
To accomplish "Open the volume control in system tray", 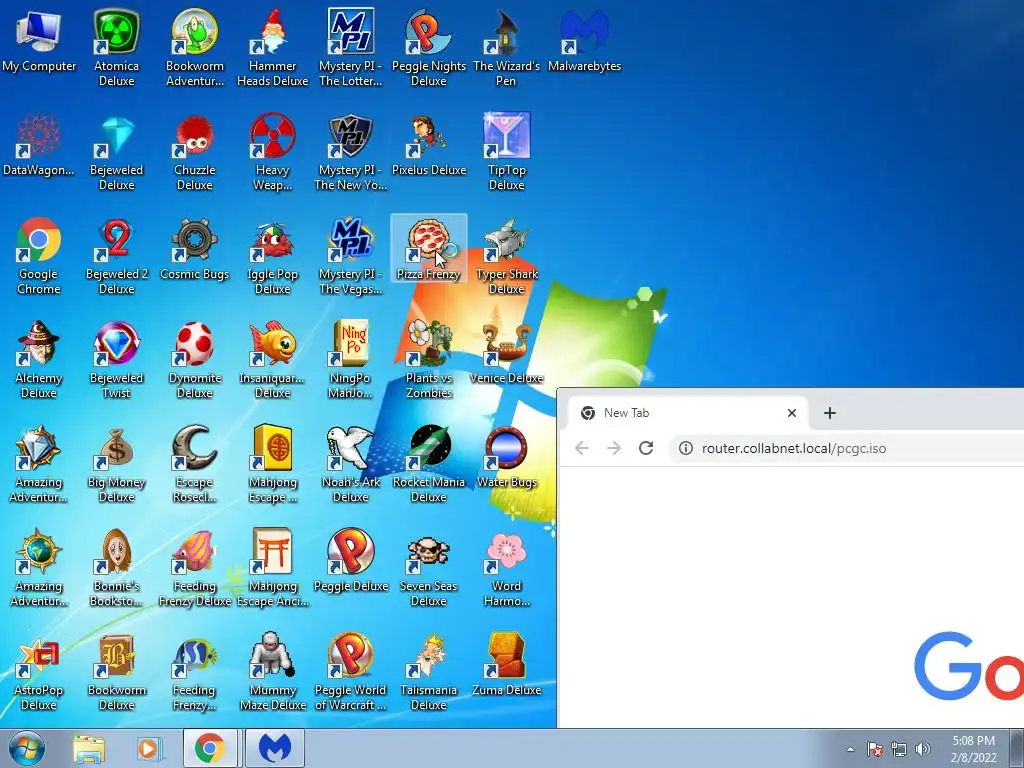I will (x=923, y=749).
